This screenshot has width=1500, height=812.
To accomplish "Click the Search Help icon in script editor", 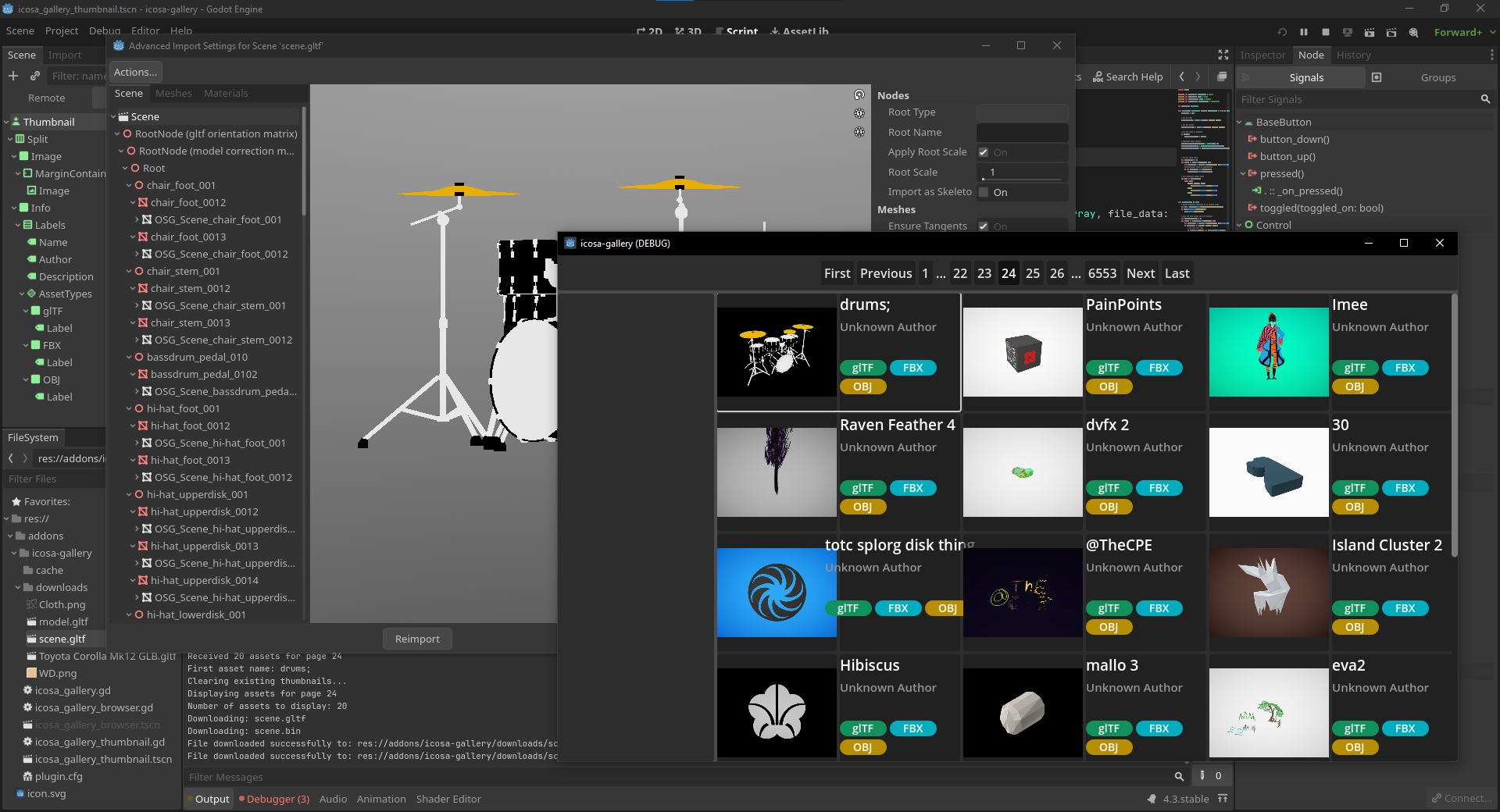I will [x=1098, y=77].
